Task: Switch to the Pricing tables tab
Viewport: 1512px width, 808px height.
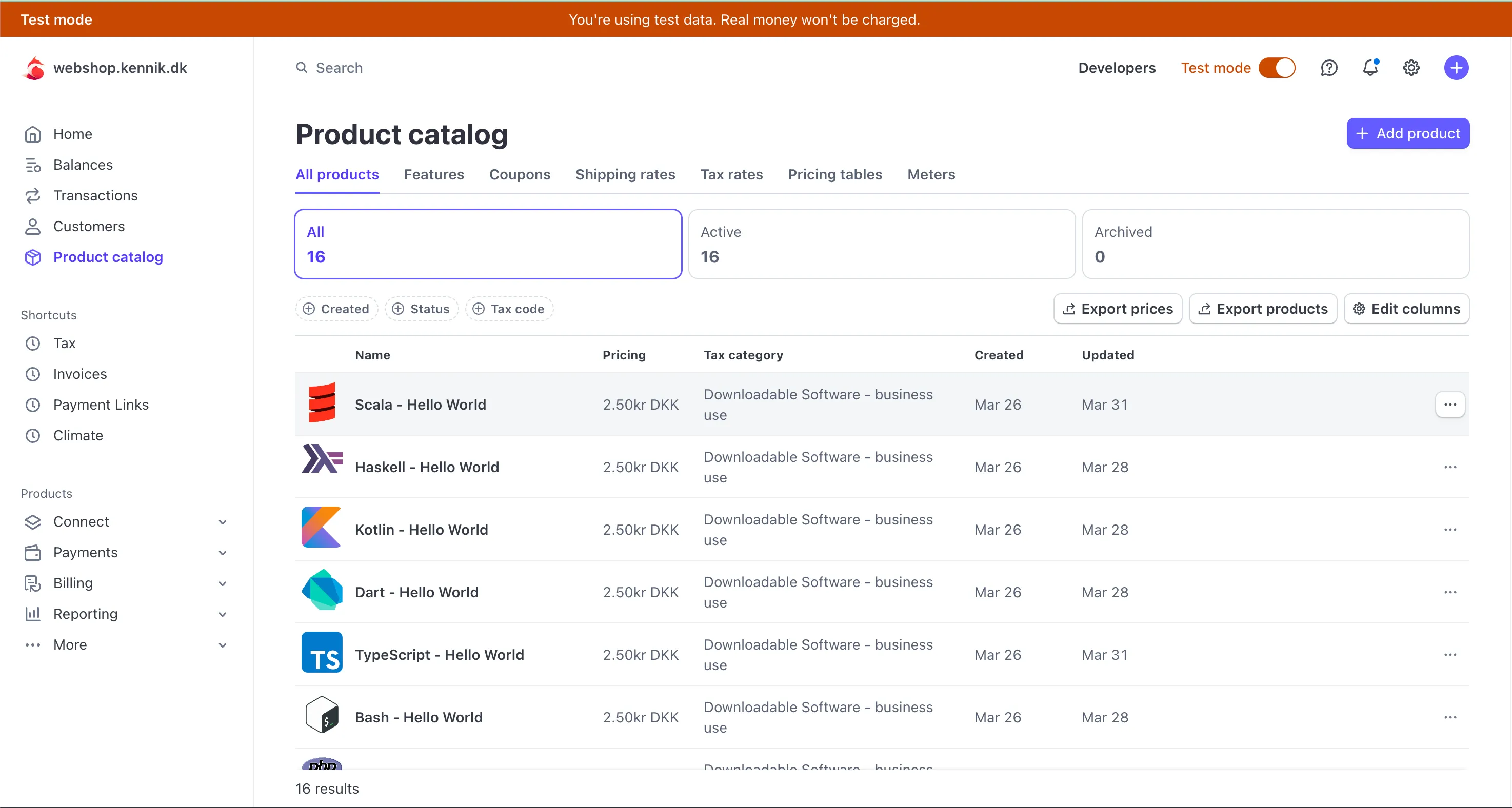Action: 834,174
